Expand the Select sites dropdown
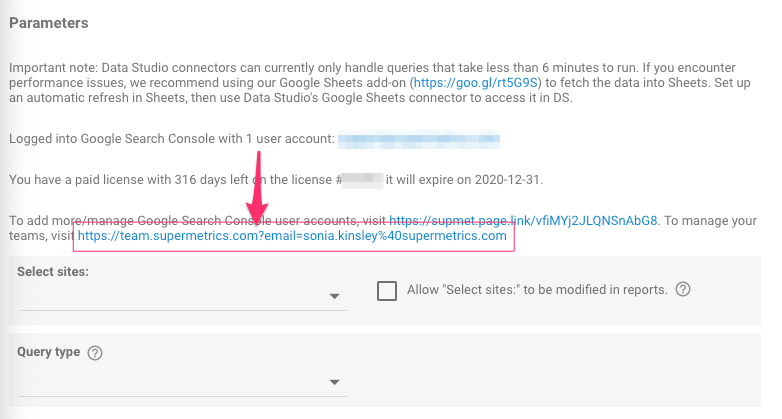Image resolution: width=782 pixels, height=419 pixels. click(183, 296)
